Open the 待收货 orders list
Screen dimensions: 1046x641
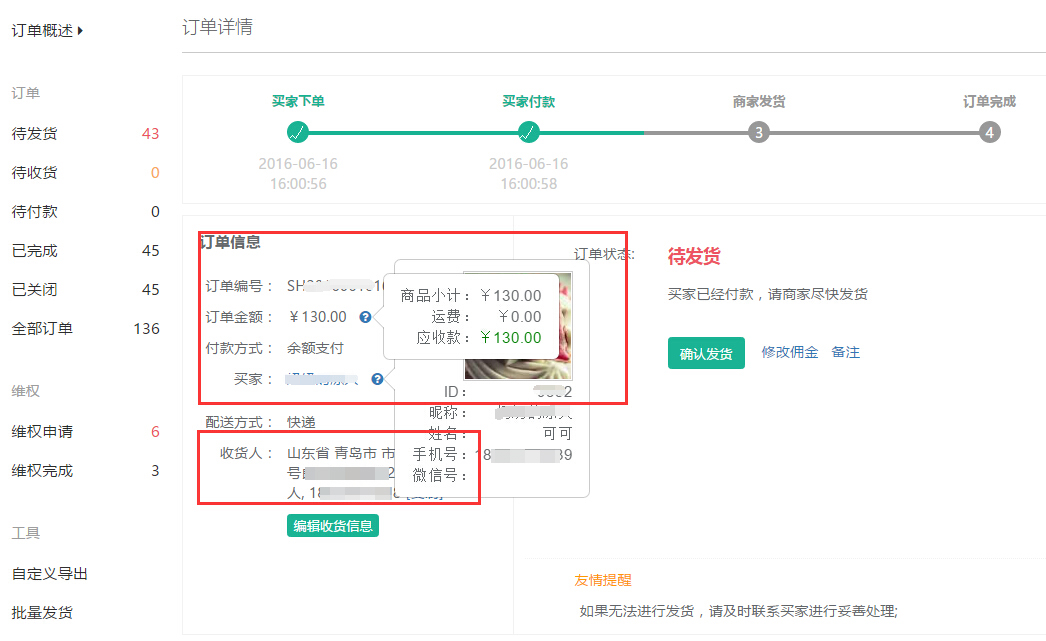point(35,173)
